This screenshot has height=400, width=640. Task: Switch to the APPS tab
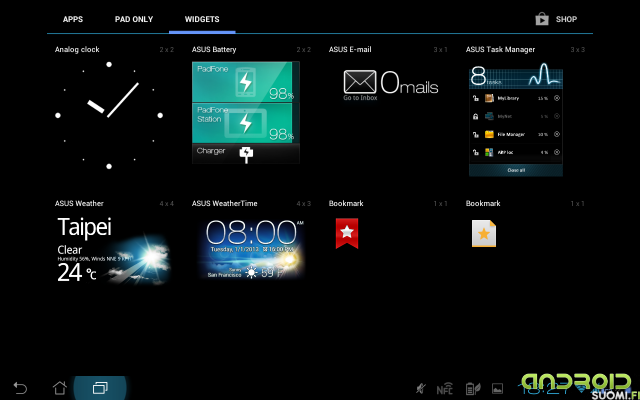[73, 19]
